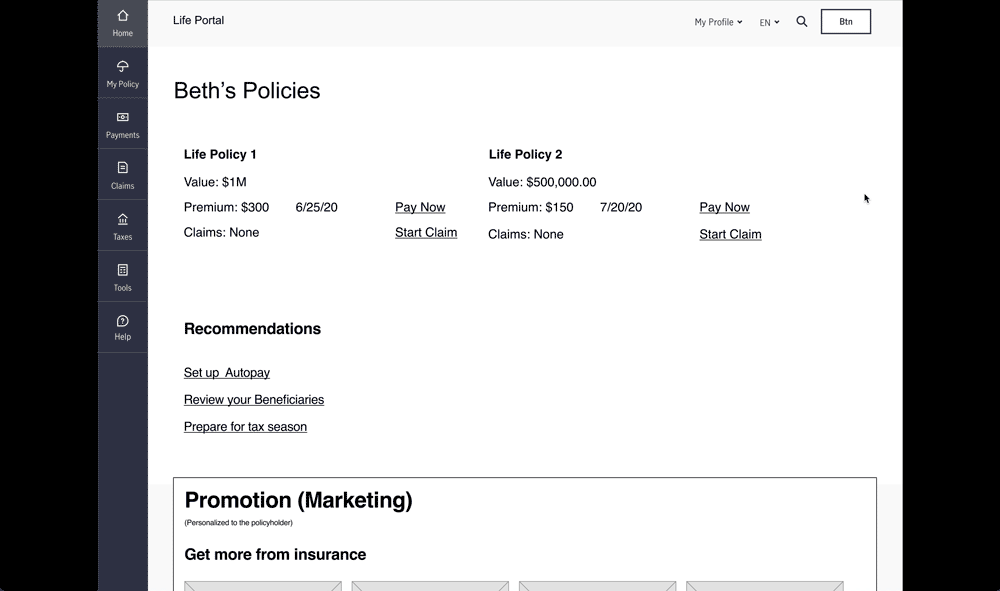Click the Beth's Policies heading

(x=247, y=91)
